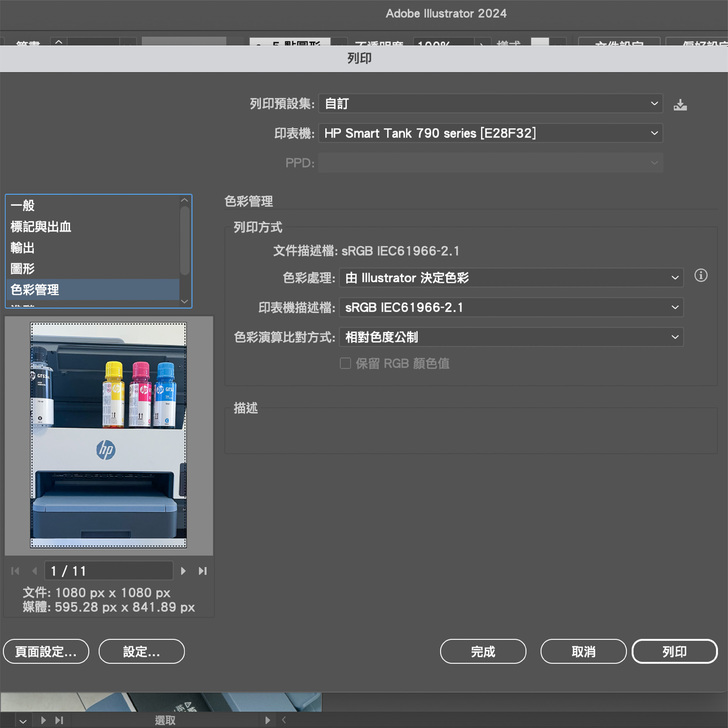Go to next preview page
728x728 pixels.
tap(183, 571)
